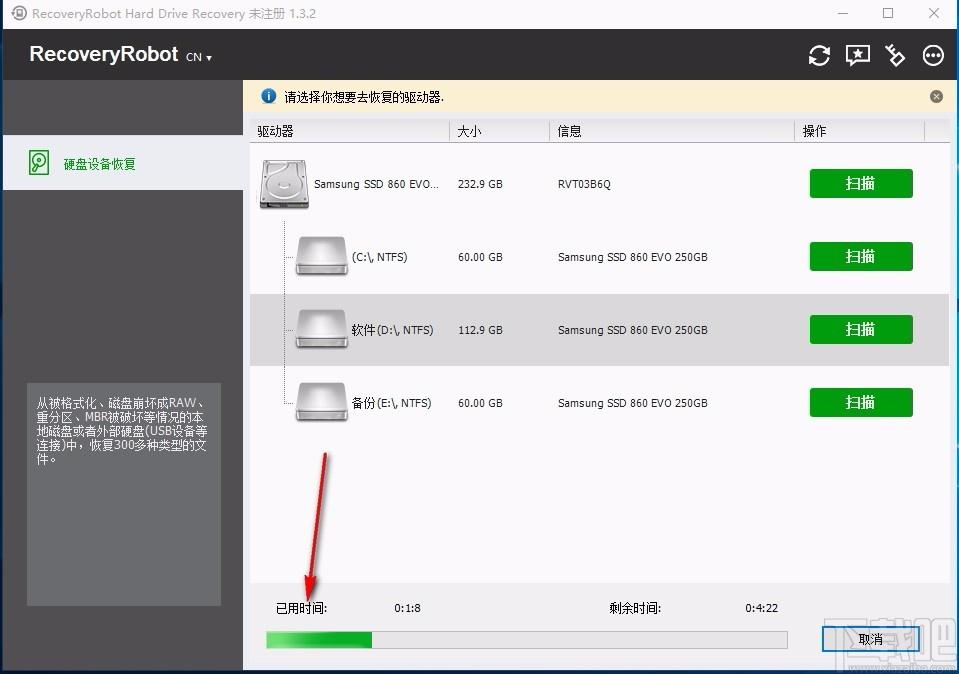Click the 232.9 GB size value
The width and height of the screenshot is (959, 674).
pyautogui.click(x=480, y=184)
